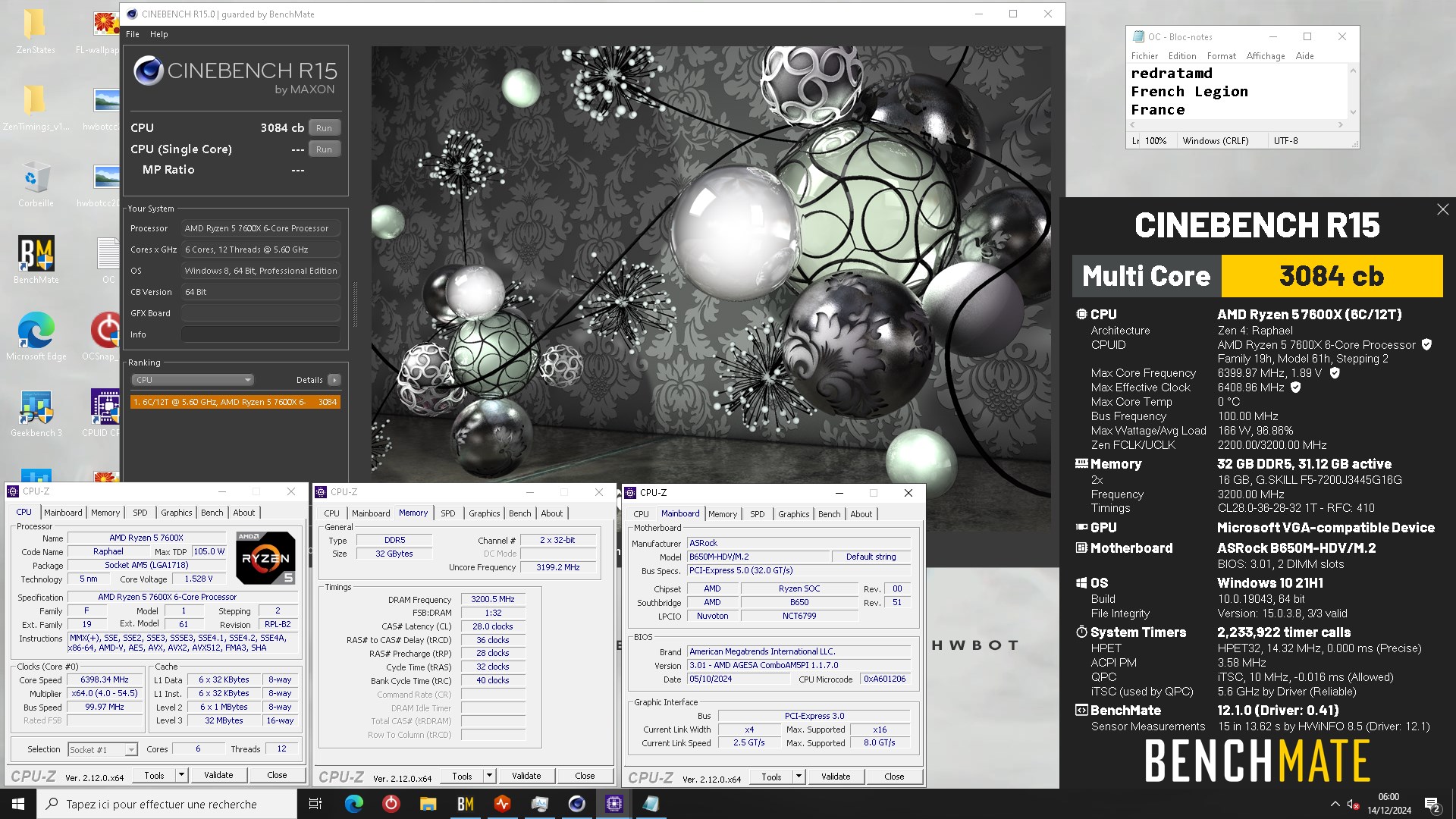The height and width of the screenshot is (819, 1456).
Task: Switch to Mainboard tab in first CPU-Z window
Action: [63, 513]
